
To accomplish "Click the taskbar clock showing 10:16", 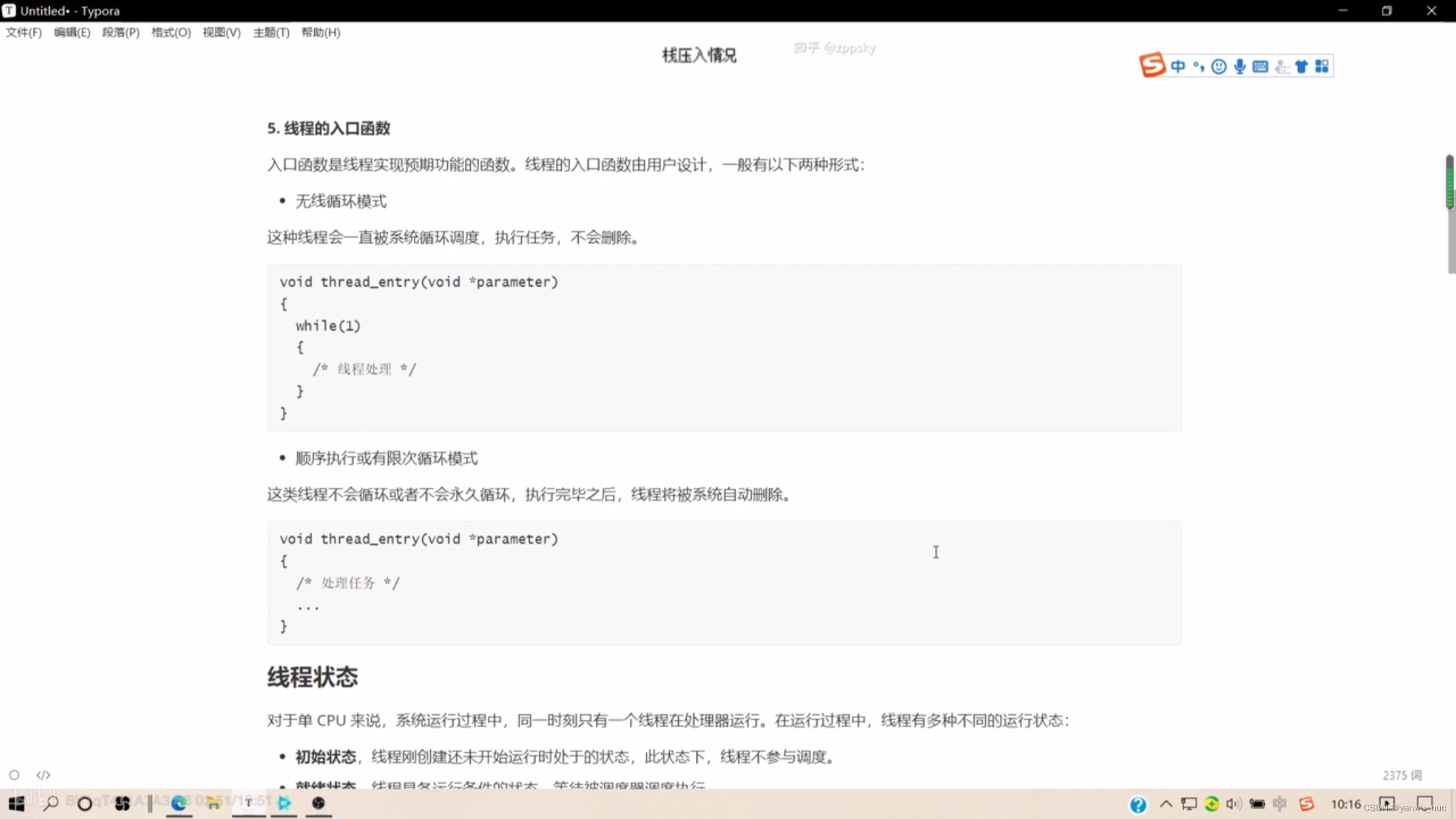I will 1345,804.
